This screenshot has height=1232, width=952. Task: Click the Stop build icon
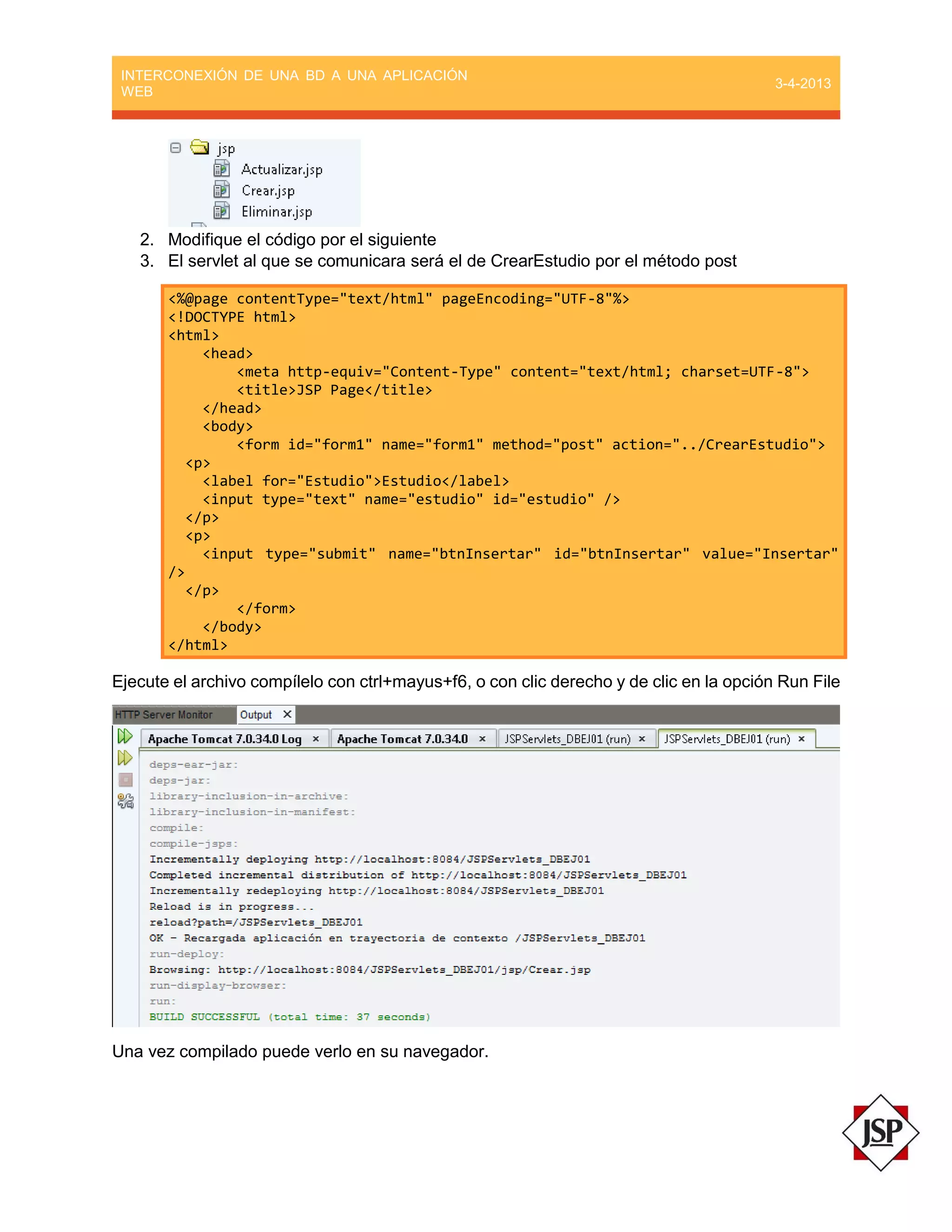click(125, 780)
